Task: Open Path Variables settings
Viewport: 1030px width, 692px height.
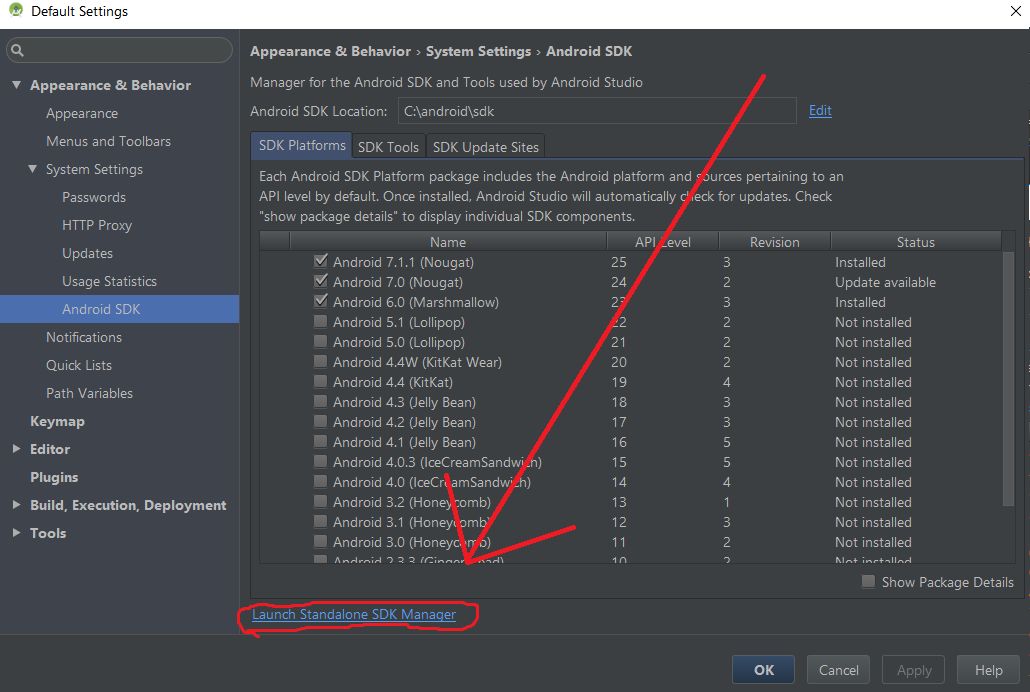Action: pyautogui.click(x=89, y=393)
